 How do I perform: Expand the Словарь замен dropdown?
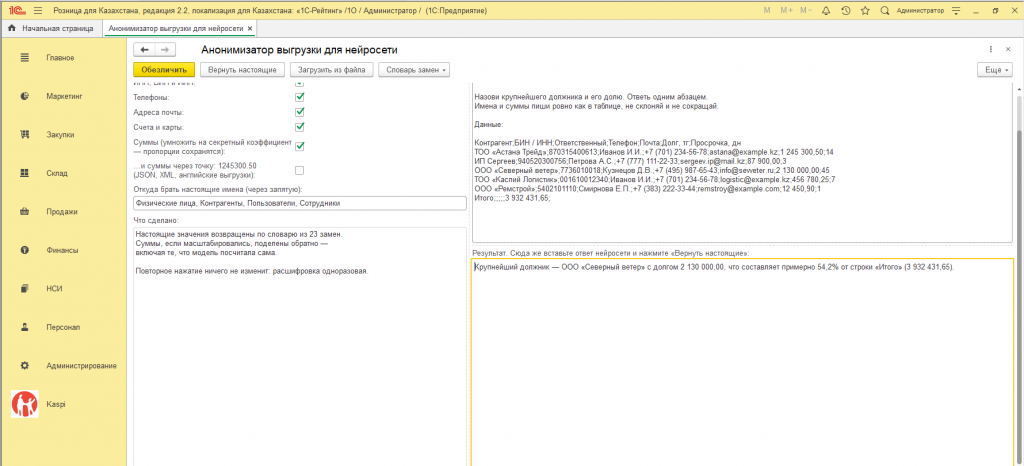tap(414, 70)
